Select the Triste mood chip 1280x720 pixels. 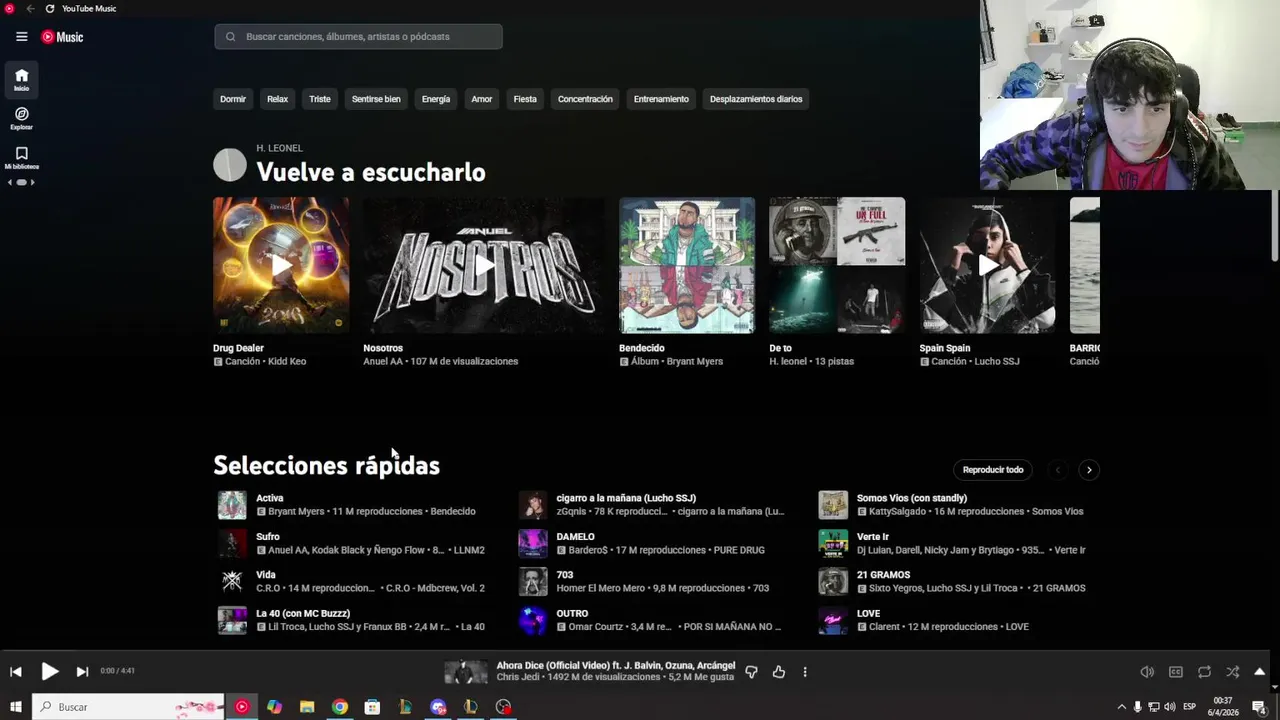click(x=320, y=99)
